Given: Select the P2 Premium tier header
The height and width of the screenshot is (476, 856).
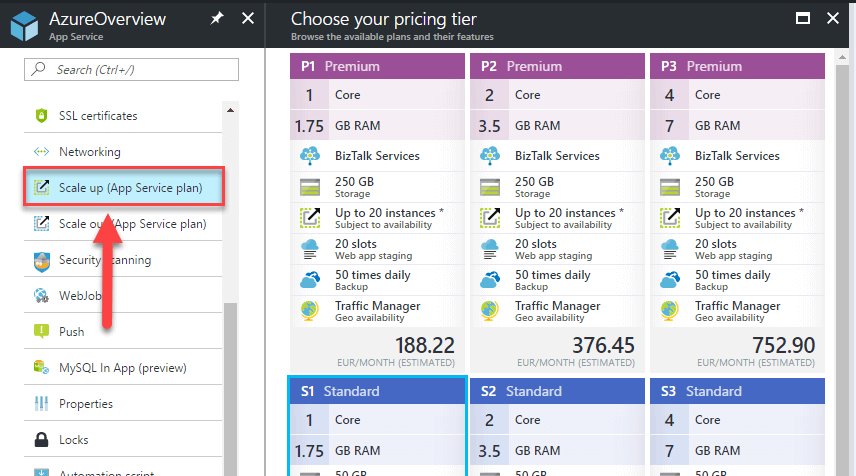Looking at the screenshot, I should pyautogui.click(x=557, y=66).
